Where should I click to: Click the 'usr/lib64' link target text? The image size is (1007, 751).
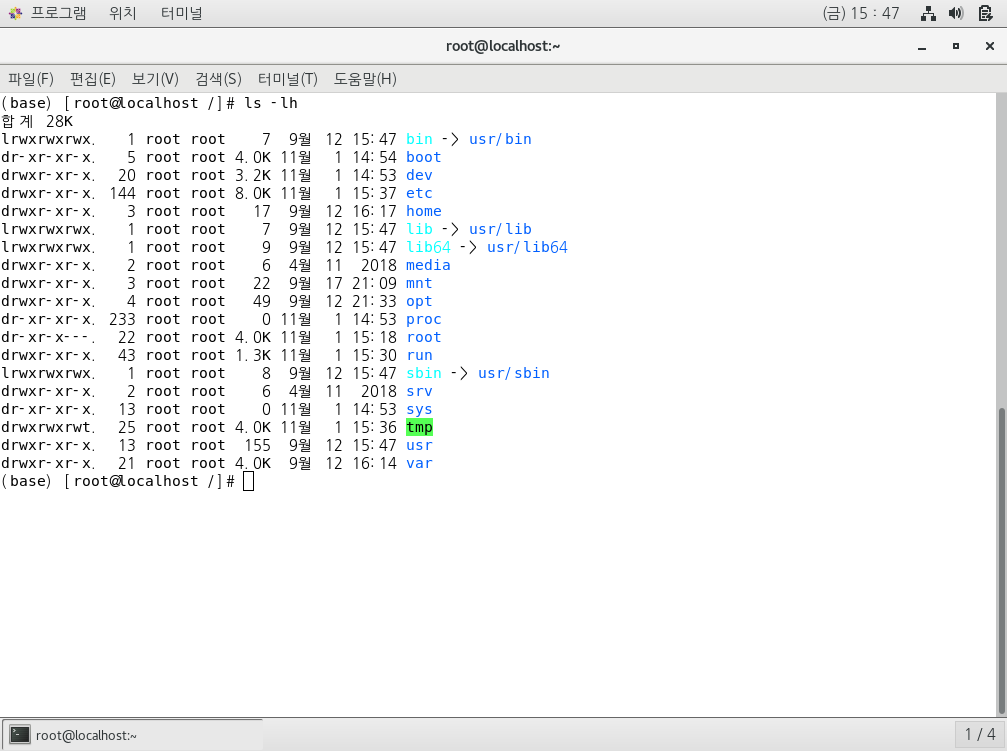pyautogui.click(x=527, y=247)
